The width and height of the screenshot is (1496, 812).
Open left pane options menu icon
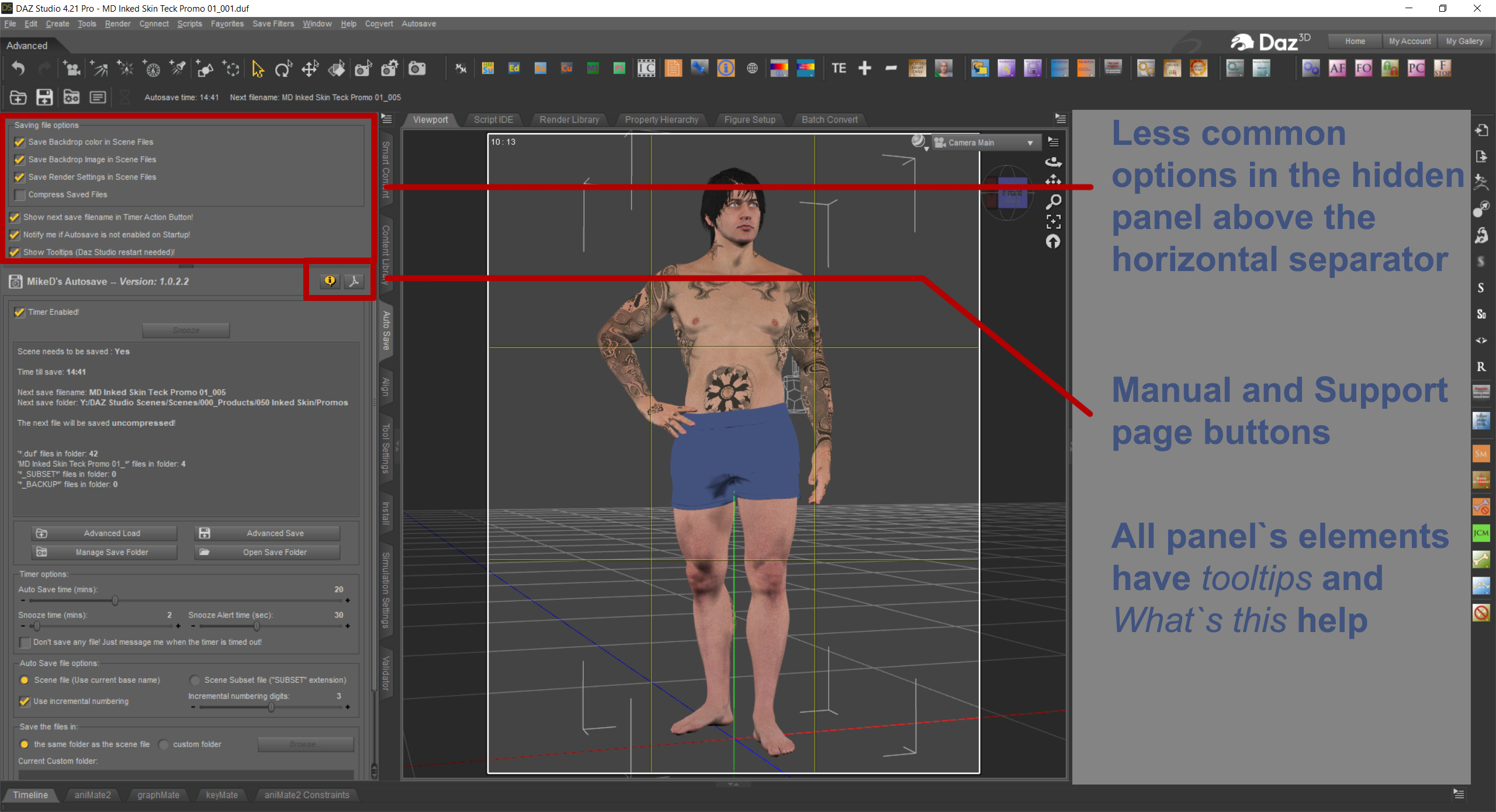(386, 119)
